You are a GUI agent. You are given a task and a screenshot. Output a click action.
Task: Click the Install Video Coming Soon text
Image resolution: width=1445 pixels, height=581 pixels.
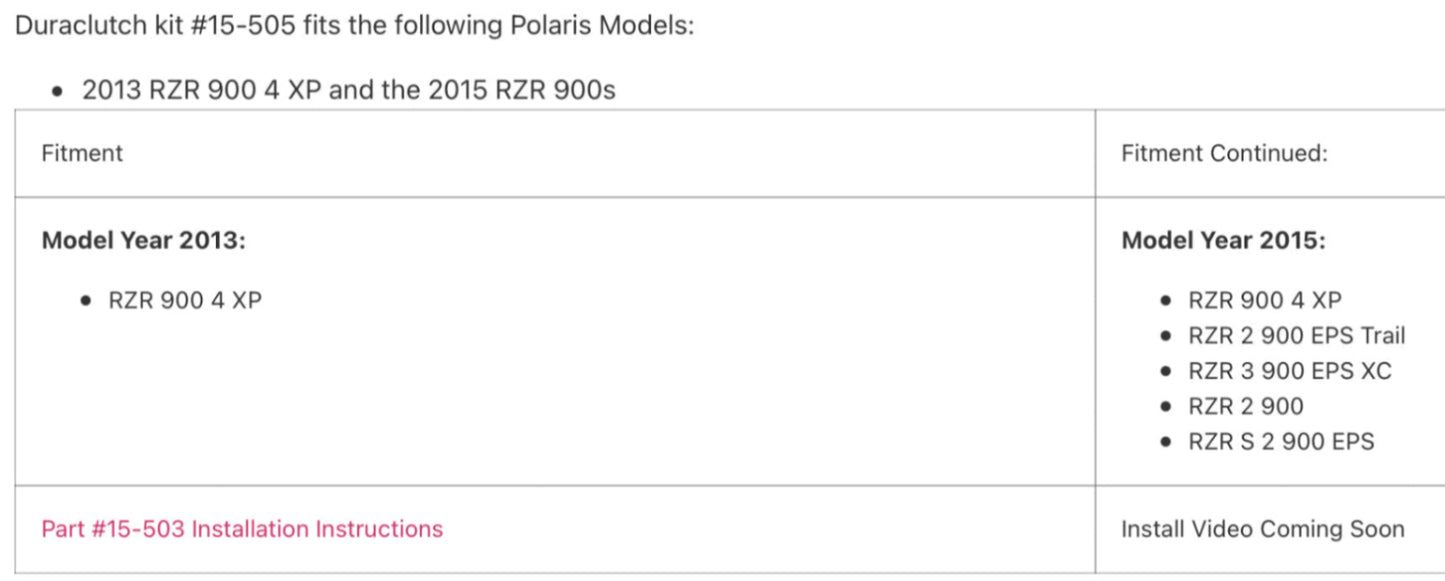(x=1262, y=529)
